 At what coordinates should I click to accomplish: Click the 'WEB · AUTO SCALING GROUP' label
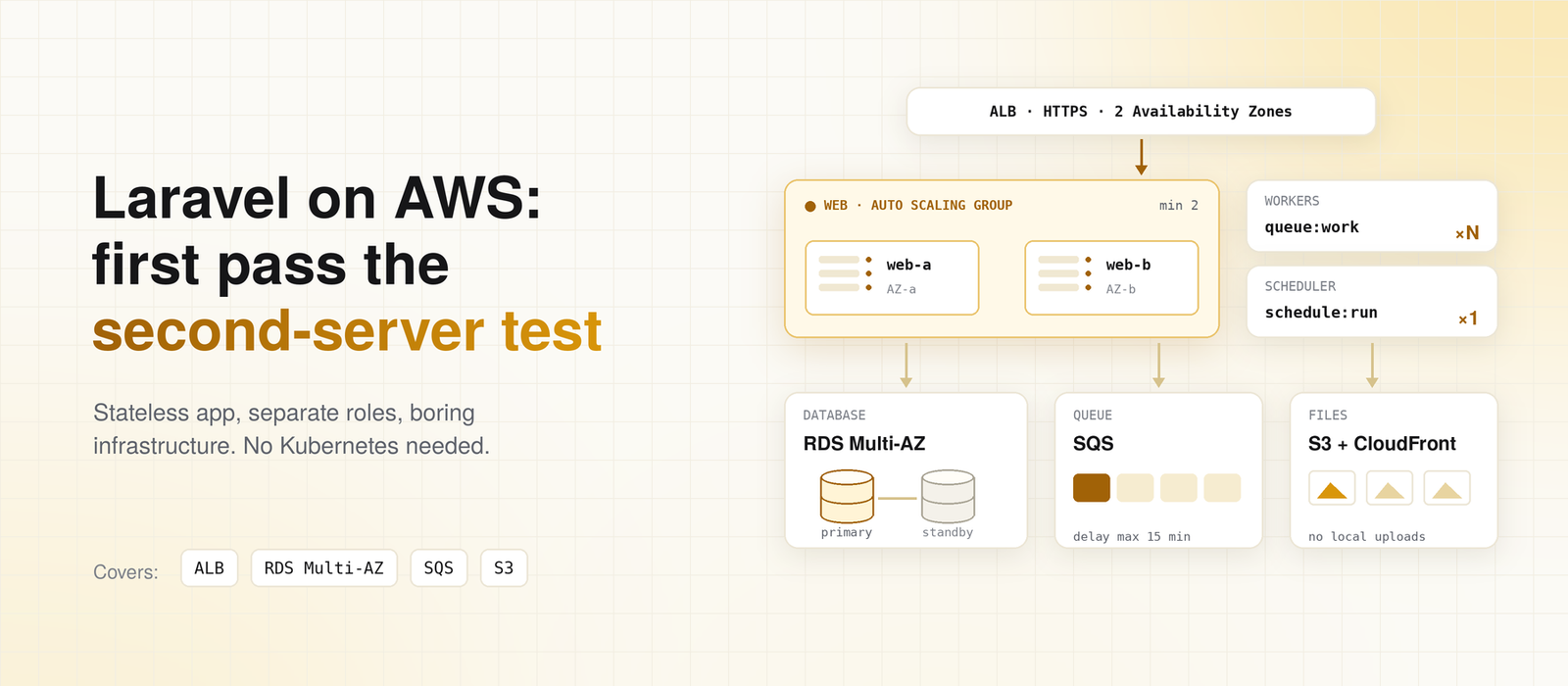(x=918, y=206)
